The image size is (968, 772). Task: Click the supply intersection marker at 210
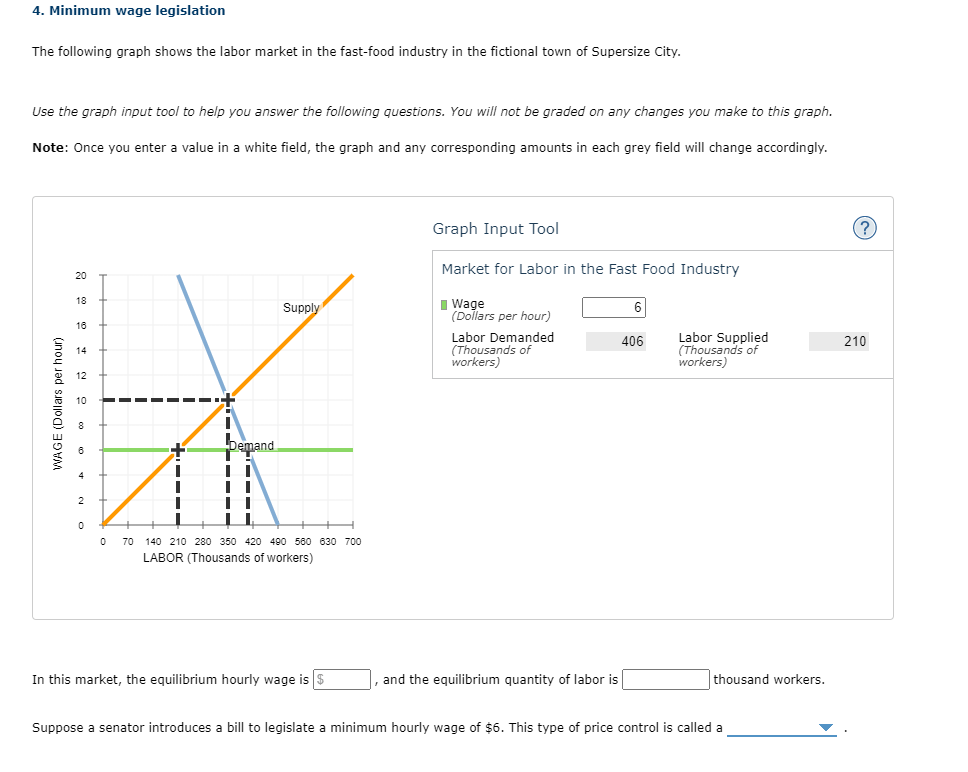[x=178, y=450]
